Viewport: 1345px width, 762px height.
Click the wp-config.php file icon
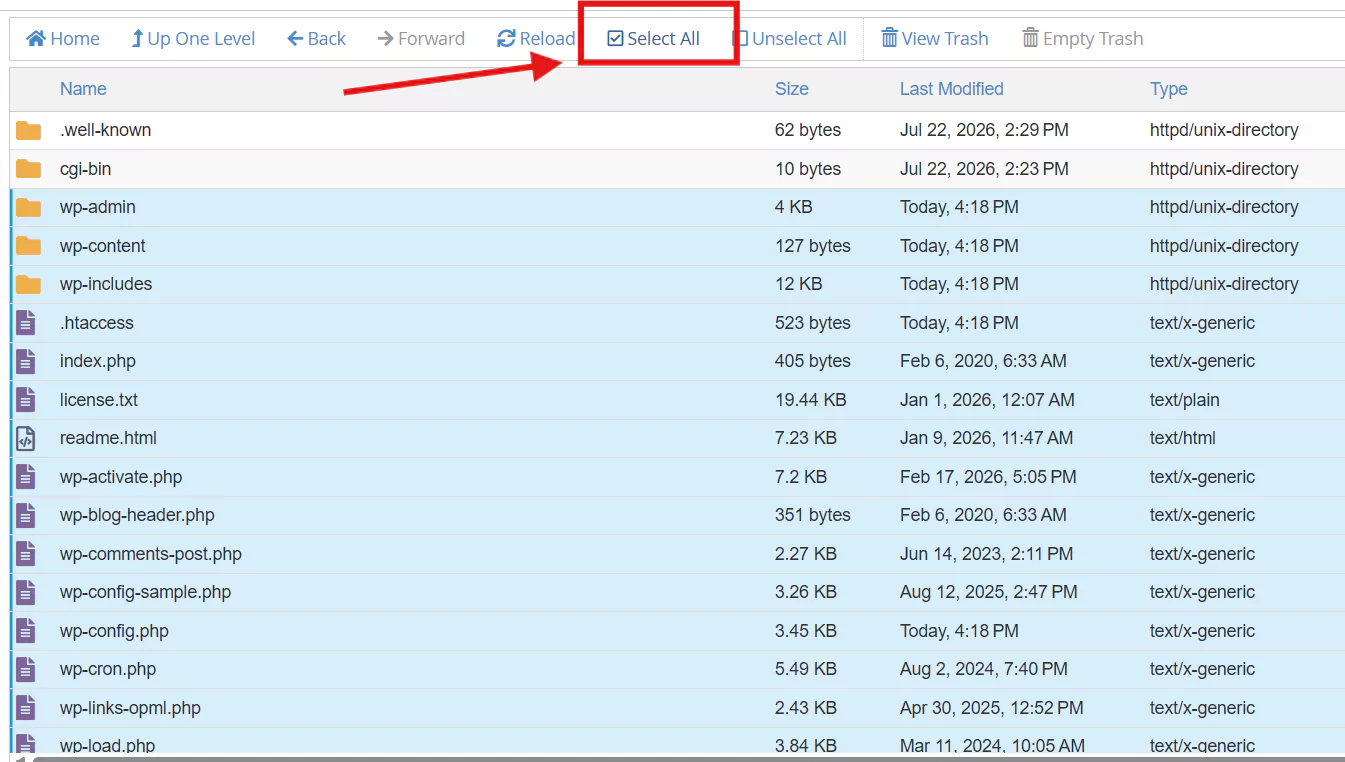(26, 631)
